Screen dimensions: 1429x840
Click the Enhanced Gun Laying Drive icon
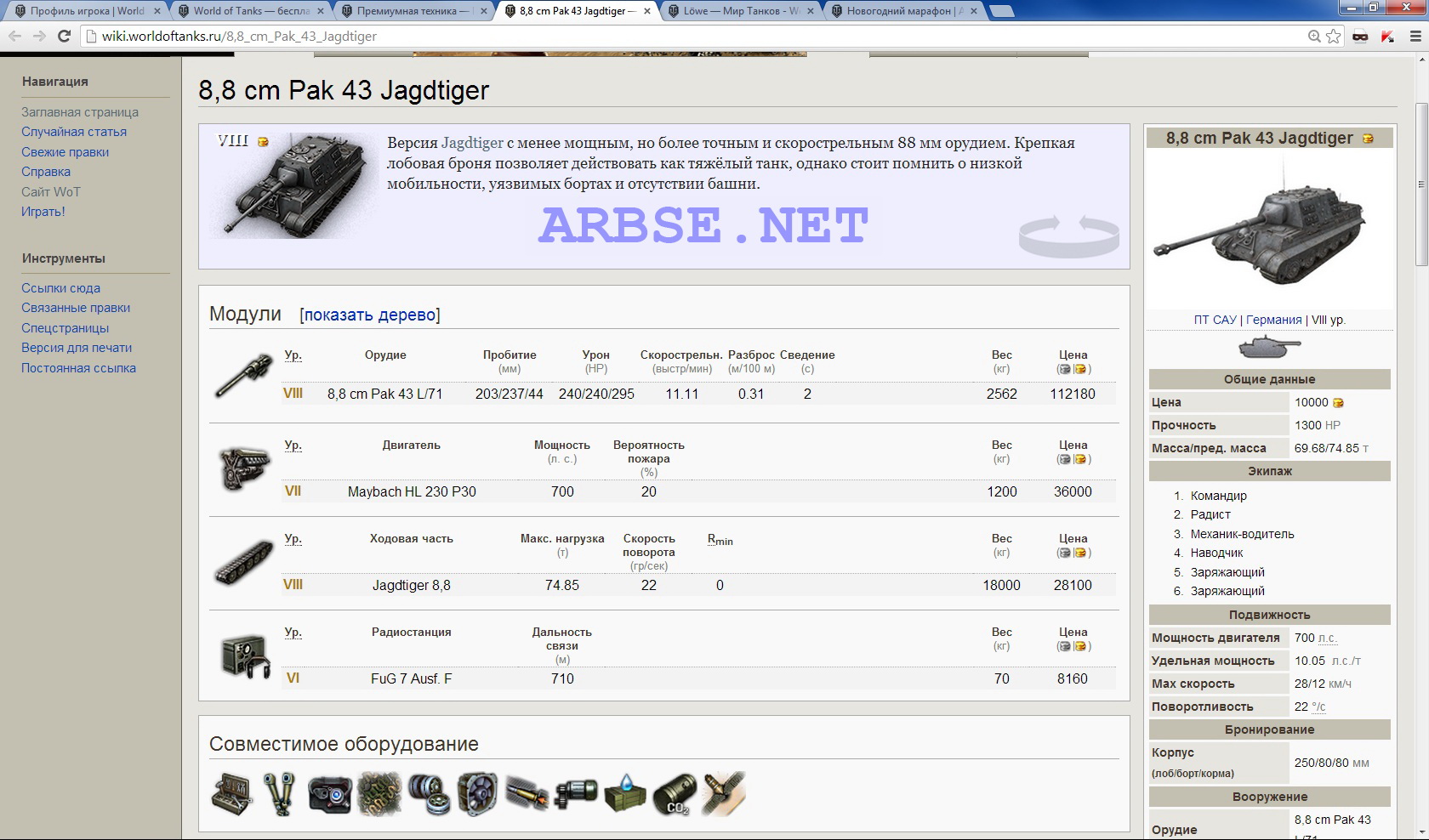pos(577,794)
